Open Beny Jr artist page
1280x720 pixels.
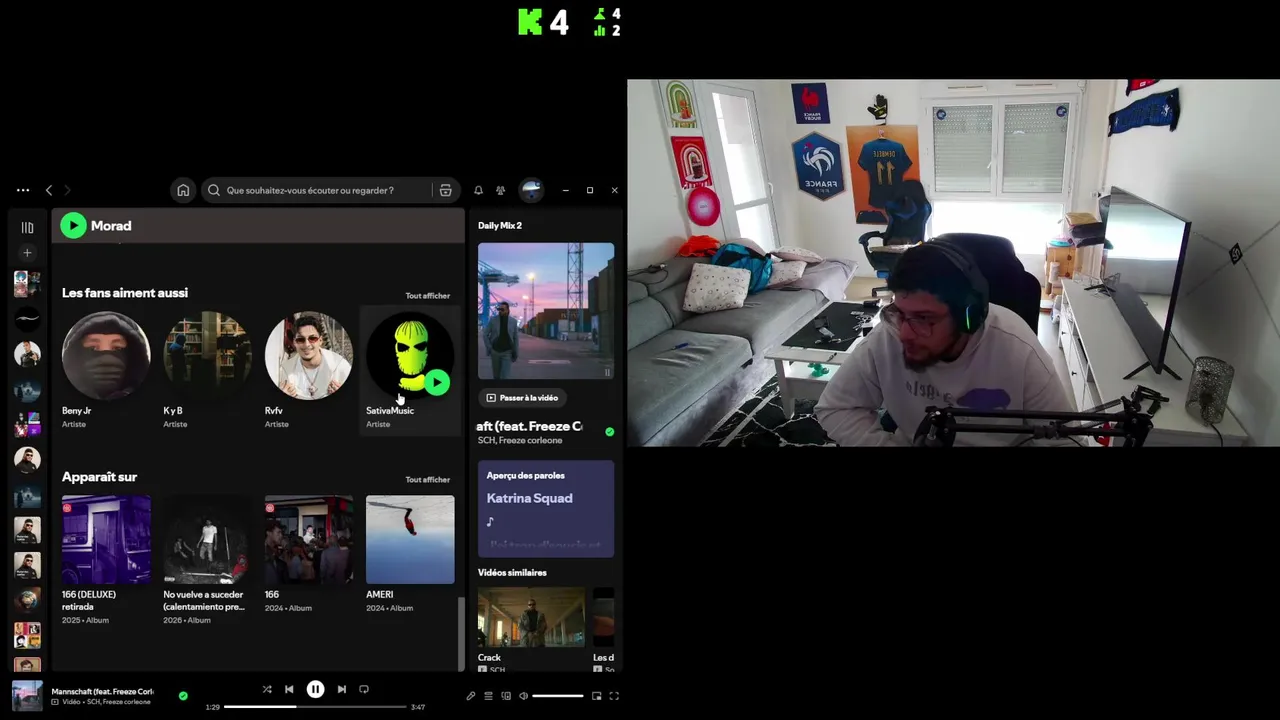coord(106,356)
